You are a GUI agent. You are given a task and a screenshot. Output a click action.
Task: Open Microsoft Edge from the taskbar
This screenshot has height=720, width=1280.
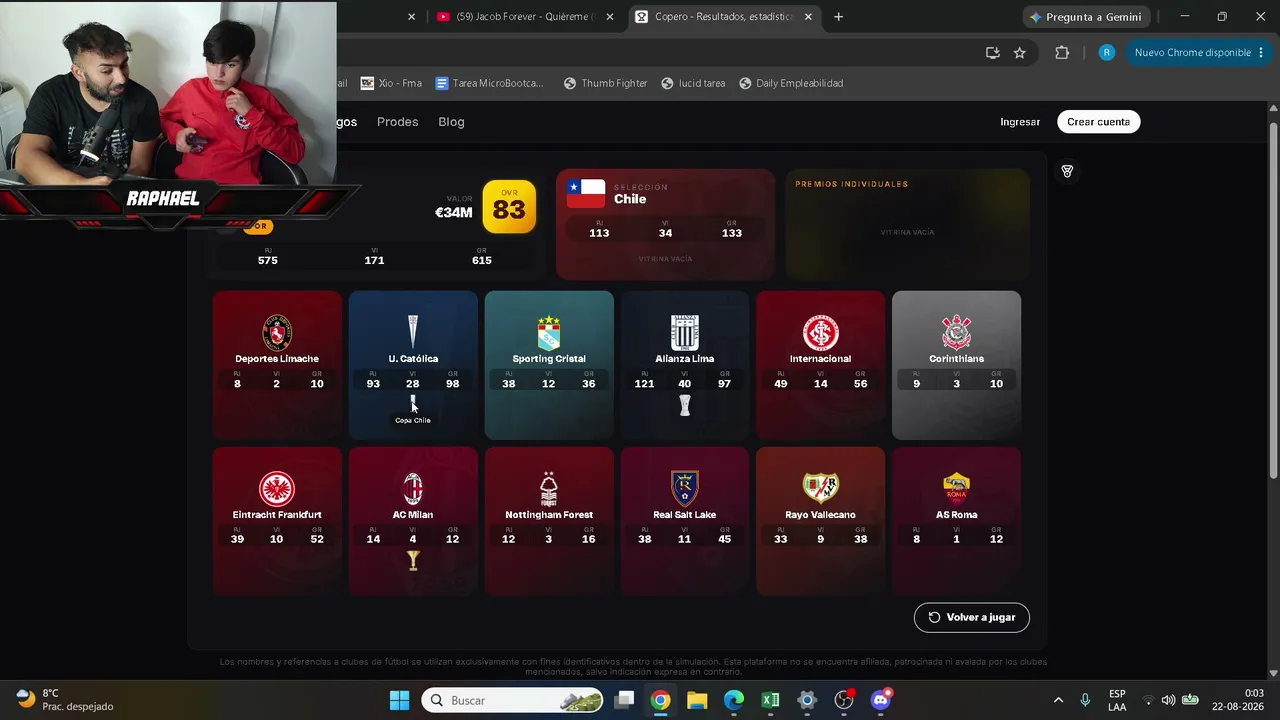pyautogui.click(x=734, y=700)
